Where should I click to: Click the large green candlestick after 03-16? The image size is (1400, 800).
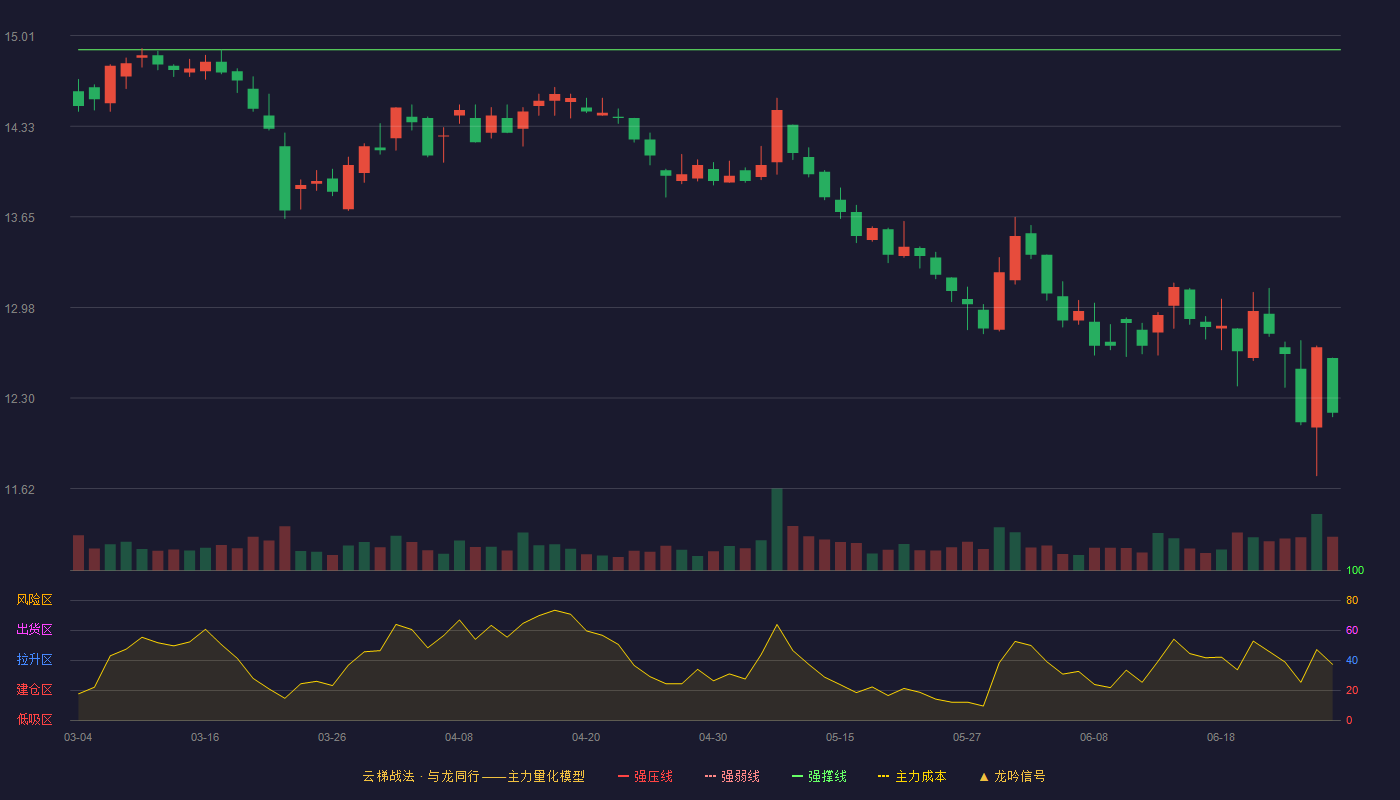point(285,178)
